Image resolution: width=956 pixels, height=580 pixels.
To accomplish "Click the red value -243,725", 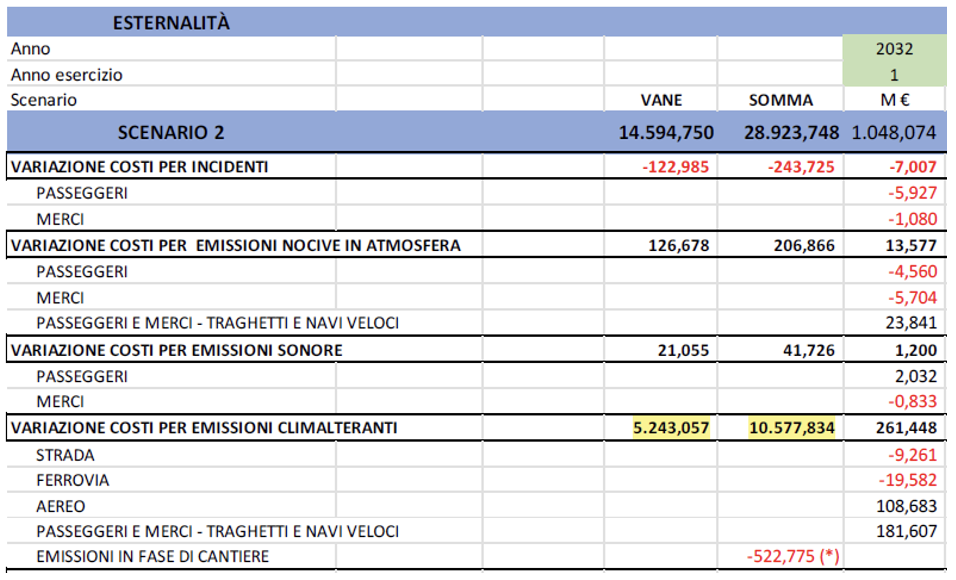I will click(801, 166).
